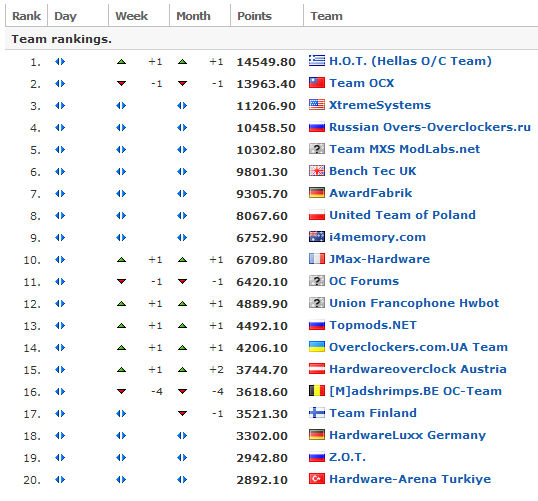
Task: Open Union Francophone Hwbot link
Action: pos(414,303)
